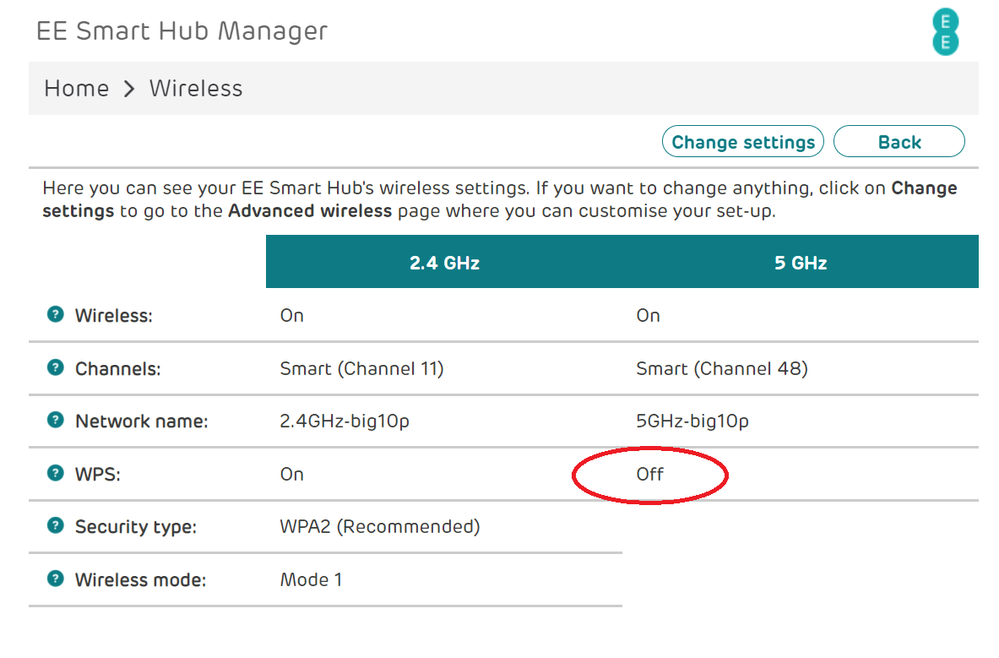Click the network name '5GHz-big10p'
The image size is (999, 658).
click(x=692, y=422)
